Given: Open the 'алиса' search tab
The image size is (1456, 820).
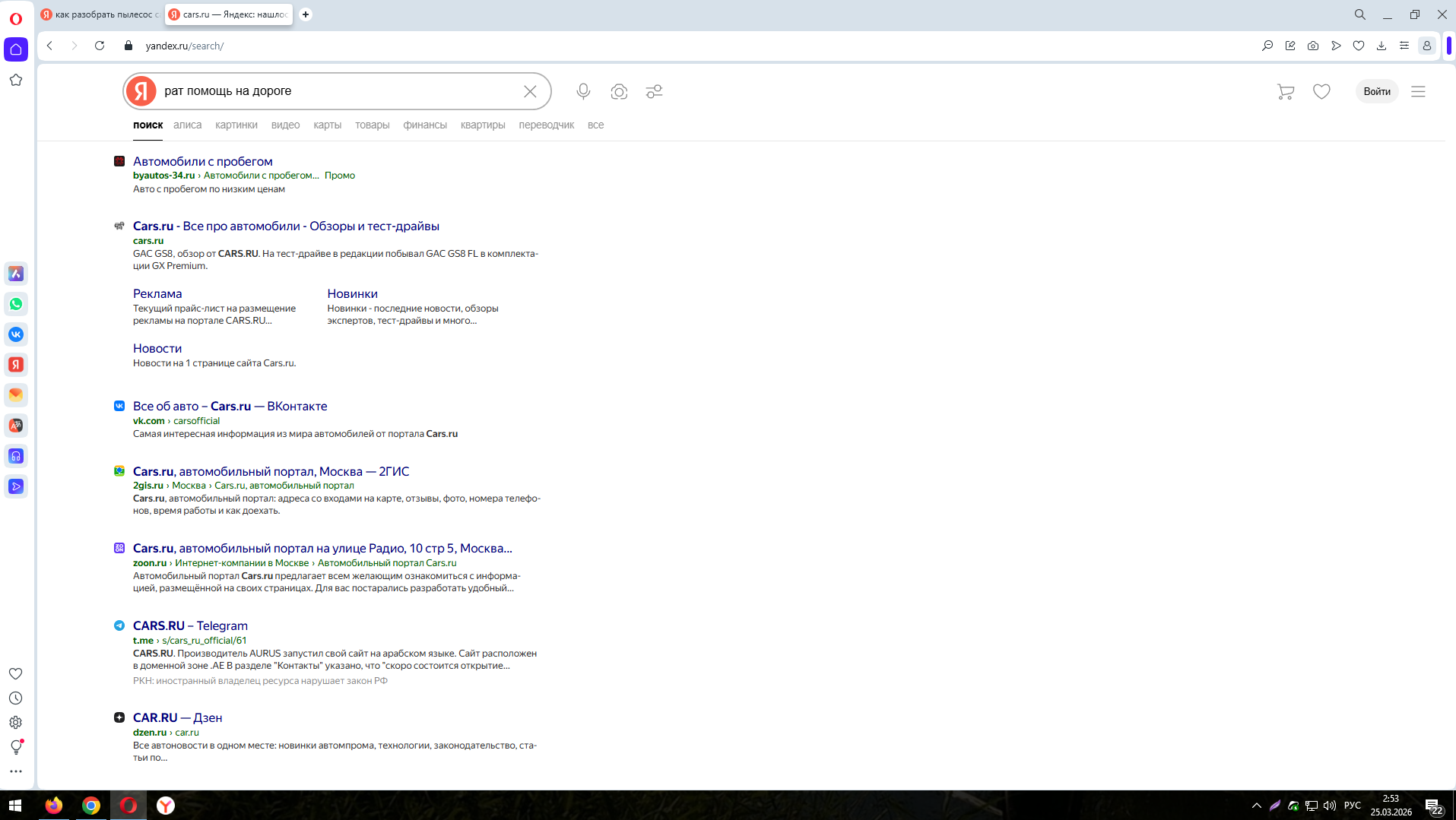Looking at the screenshot, I should coord(188,125).
